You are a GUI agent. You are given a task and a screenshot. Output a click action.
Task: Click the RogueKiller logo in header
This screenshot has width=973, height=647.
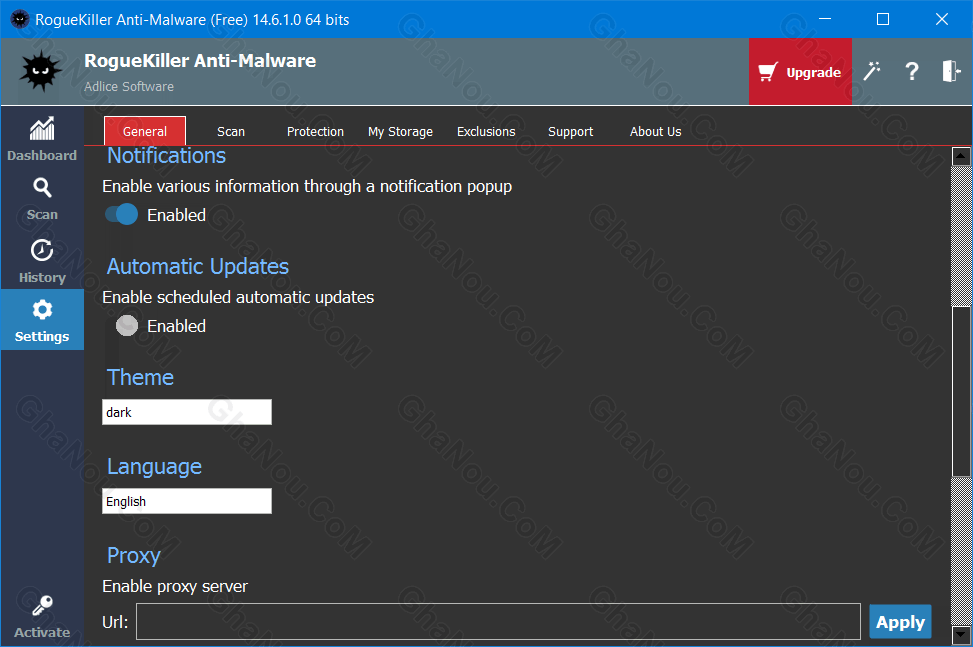click(40, 71)
